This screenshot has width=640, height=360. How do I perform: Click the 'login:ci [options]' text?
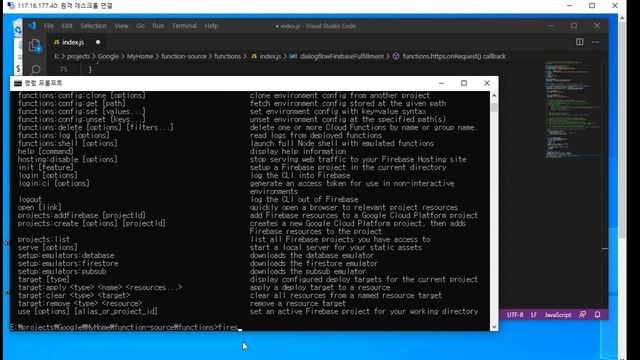tap(53, 184)
